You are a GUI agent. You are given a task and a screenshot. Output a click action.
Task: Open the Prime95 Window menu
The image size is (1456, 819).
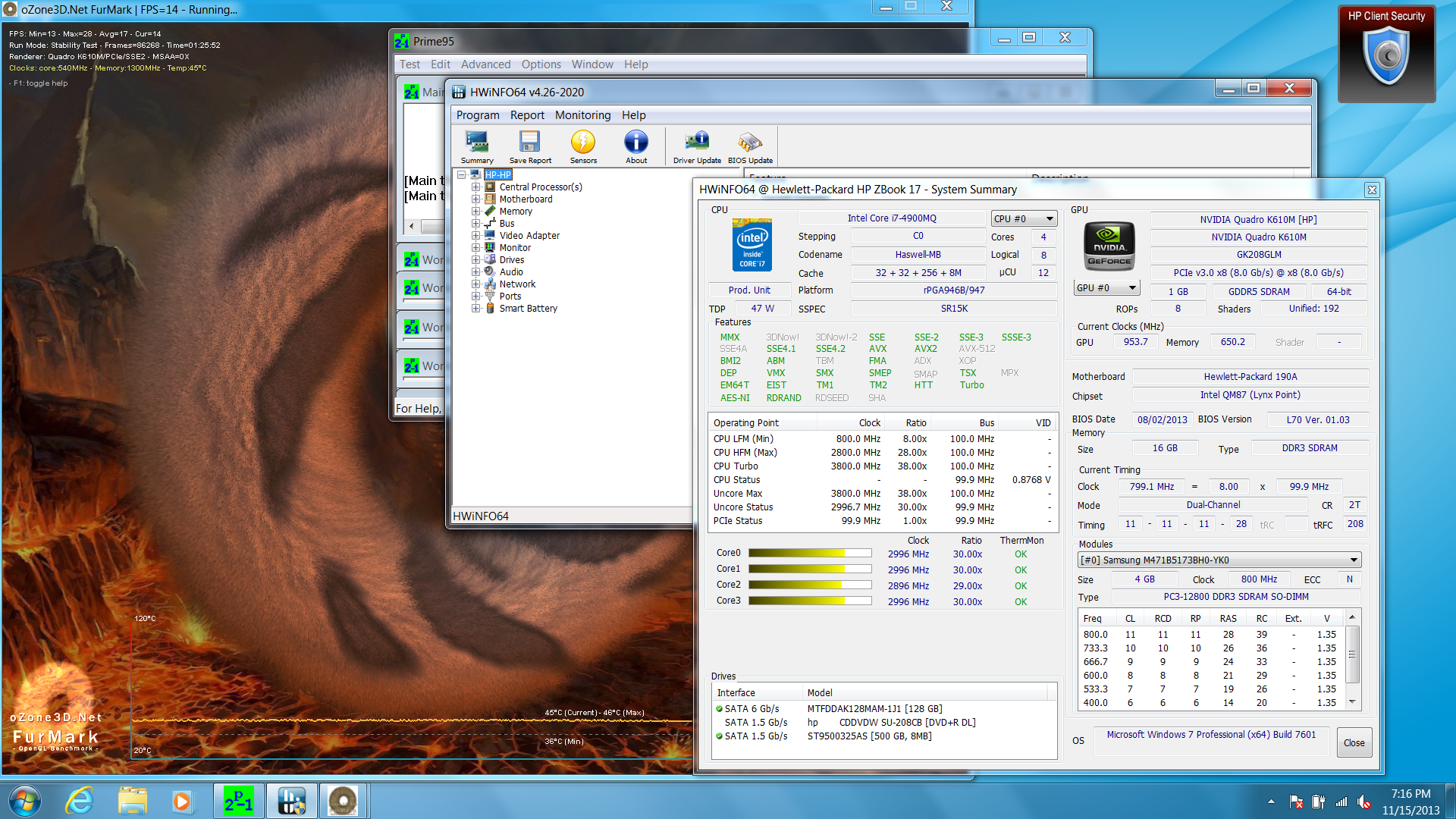pyautogui.click(x=592, y=64)
